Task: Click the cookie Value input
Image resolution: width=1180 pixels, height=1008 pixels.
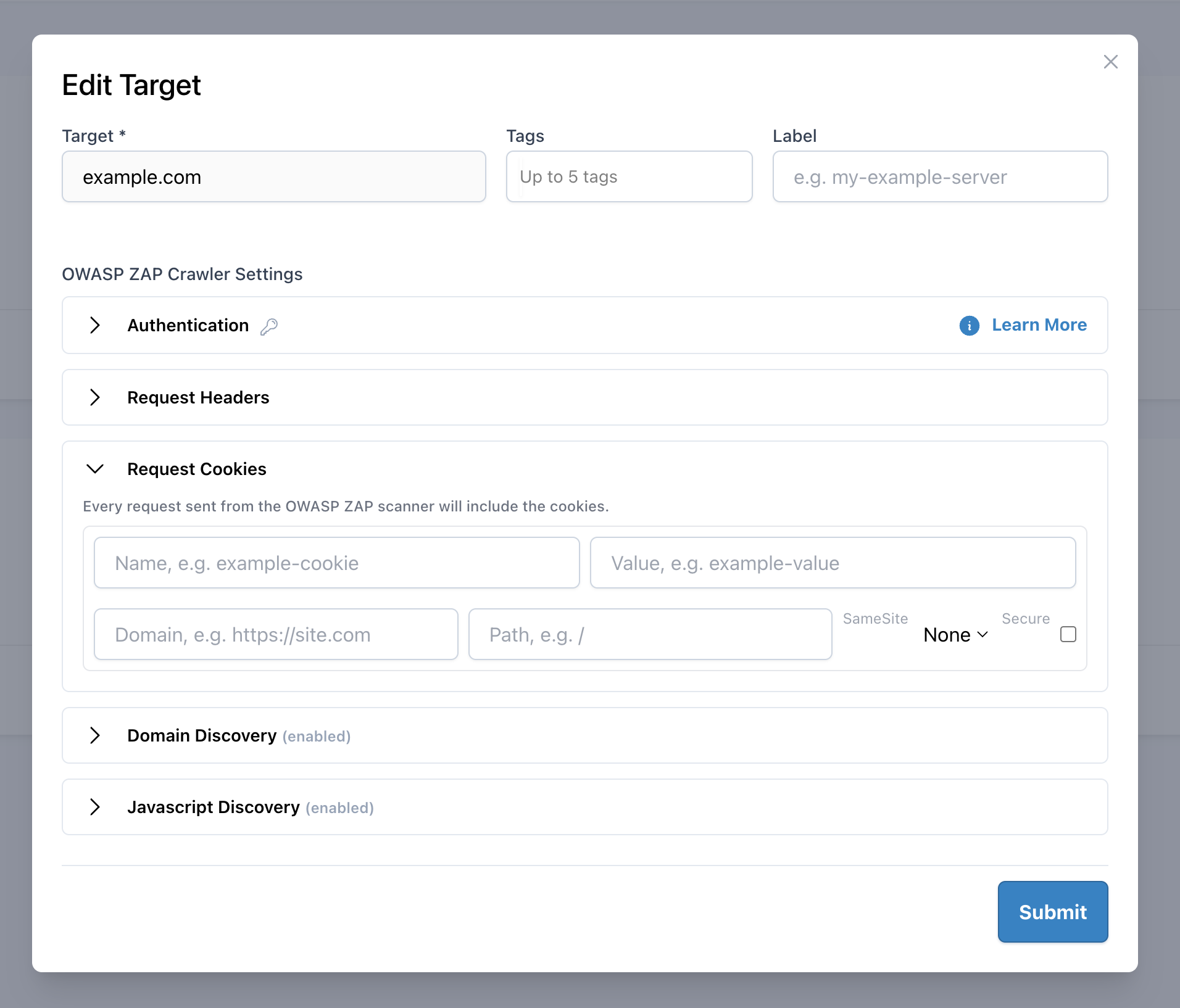Action: tap(833, 563)
